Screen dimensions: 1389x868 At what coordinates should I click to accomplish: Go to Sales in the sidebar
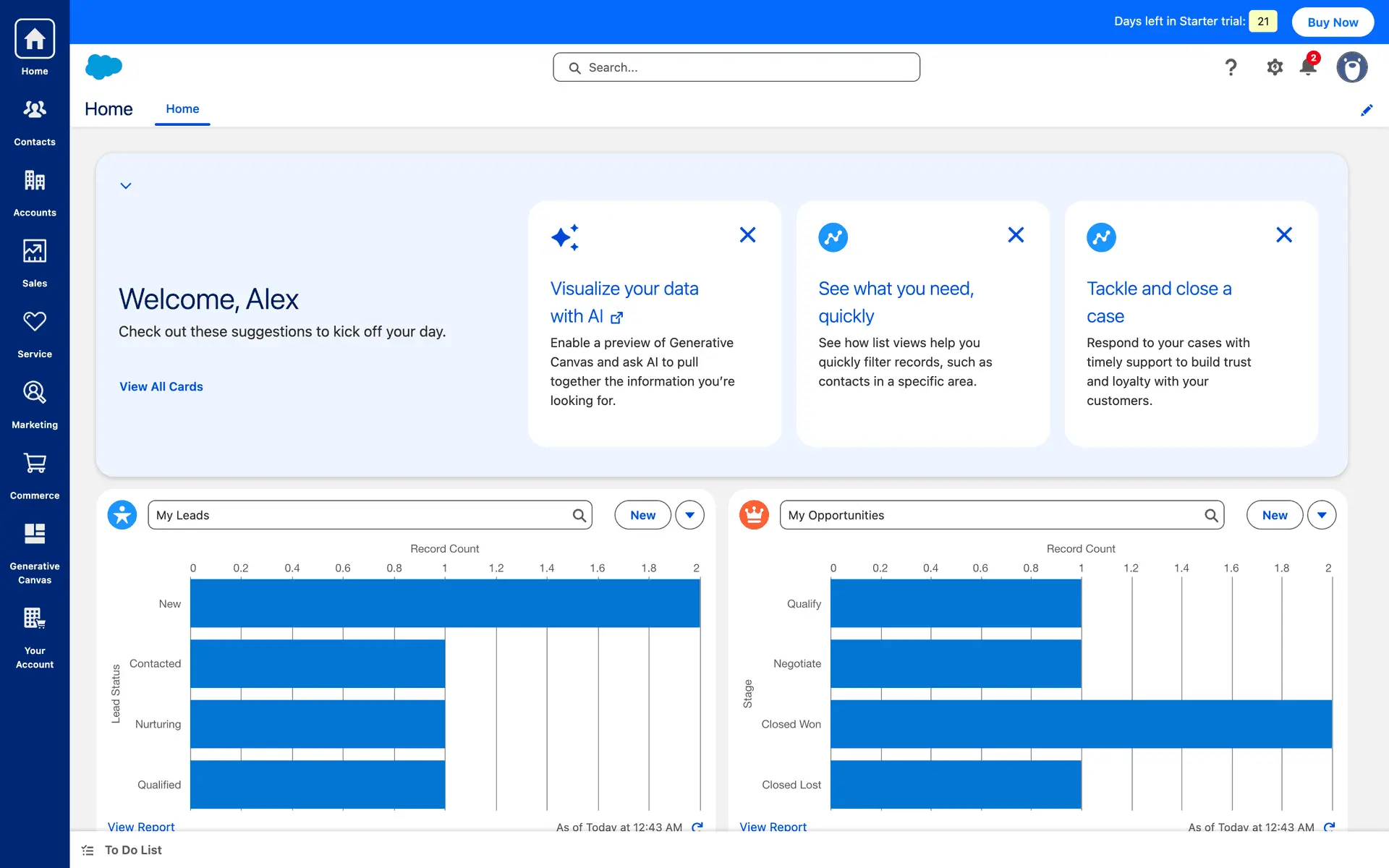(35, 262)
